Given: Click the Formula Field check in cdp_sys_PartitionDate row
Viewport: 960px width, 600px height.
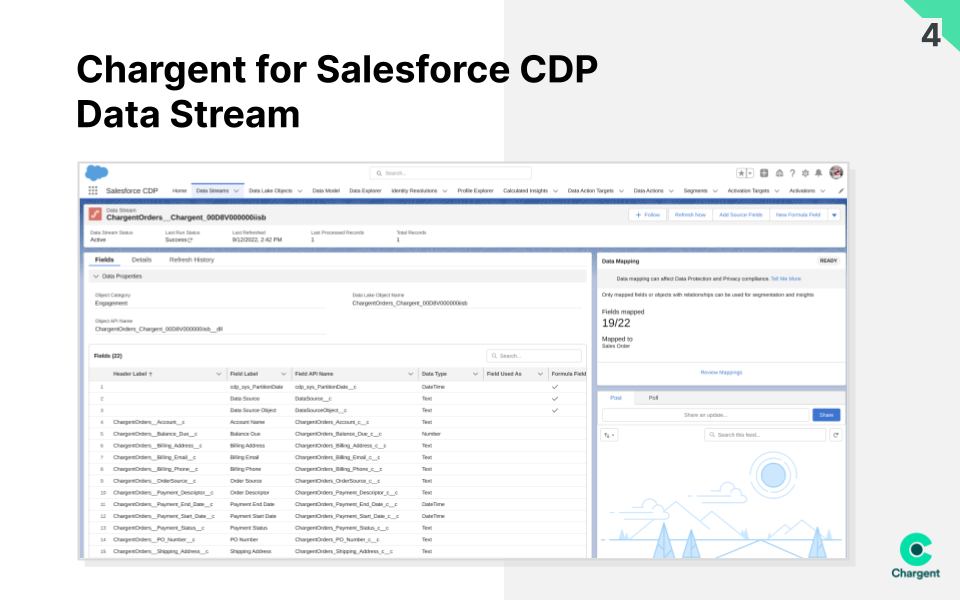Looking at the screenshot, I should point(555,387).
